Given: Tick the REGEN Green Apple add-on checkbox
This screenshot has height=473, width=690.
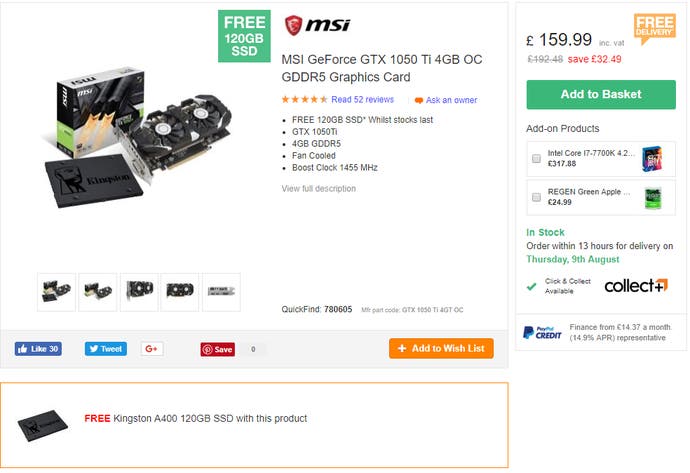Looking at the screenshot, I should tap(536, 197).
